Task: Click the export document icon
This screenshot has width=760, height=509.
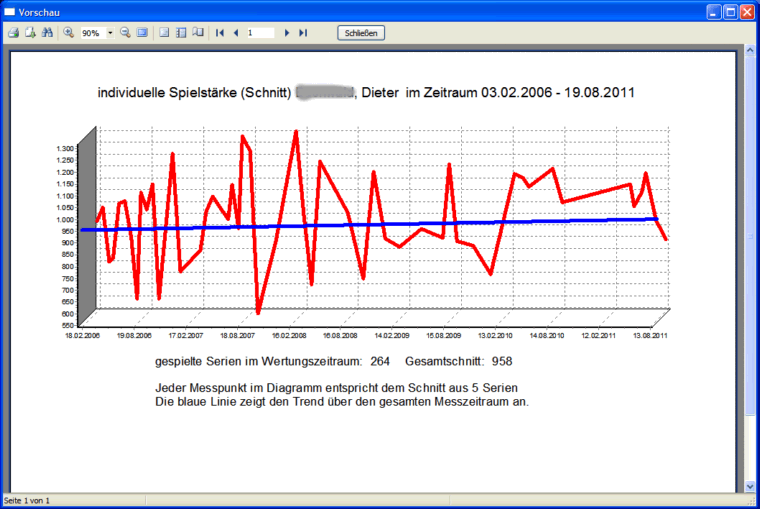Action: pyautogui.click(x=31, y=33)
